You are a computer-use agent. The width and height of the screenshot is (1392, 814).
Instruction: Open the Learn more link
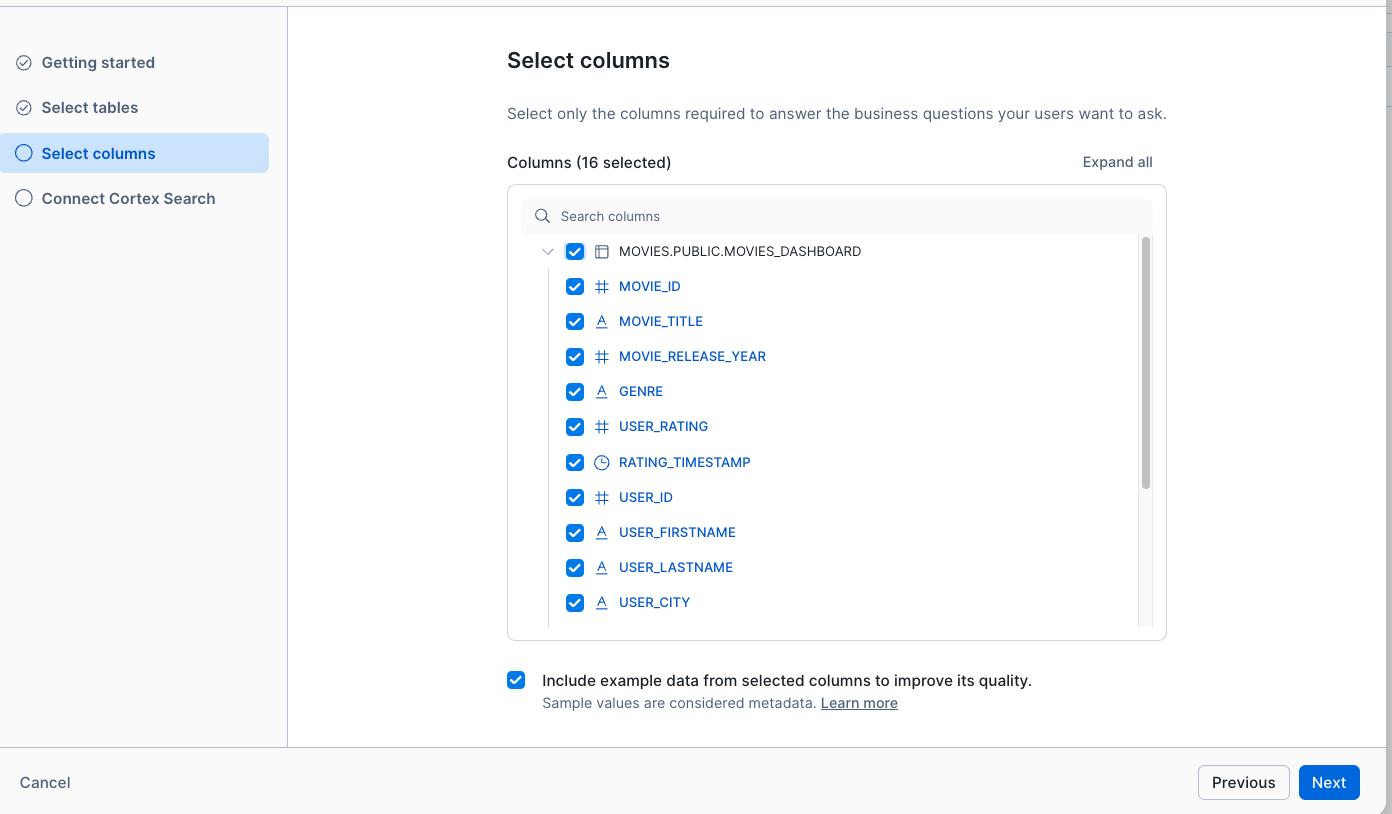tap(859, 703)
